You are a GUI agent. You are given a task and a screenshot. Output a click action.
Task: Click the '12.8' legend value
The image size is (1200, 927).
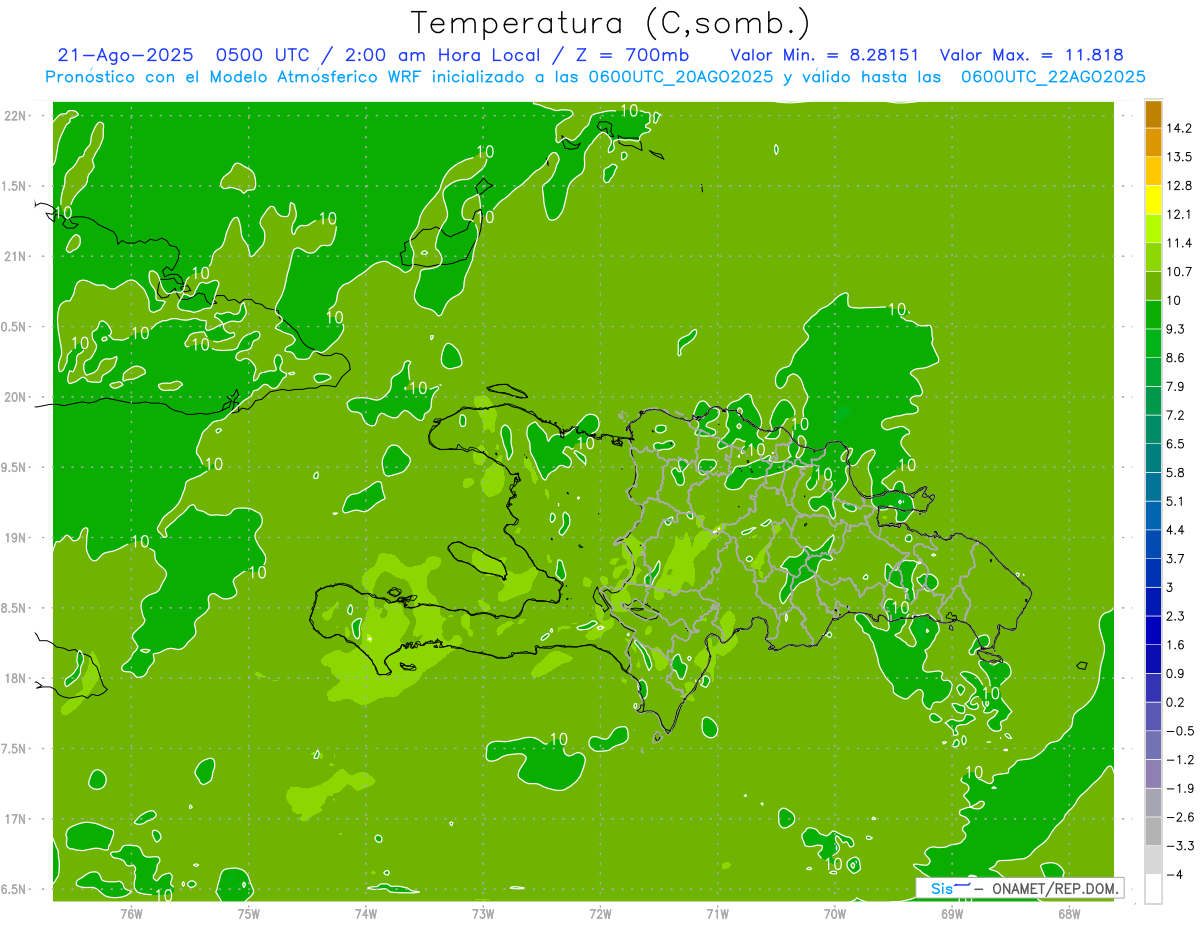(1179, 186)
